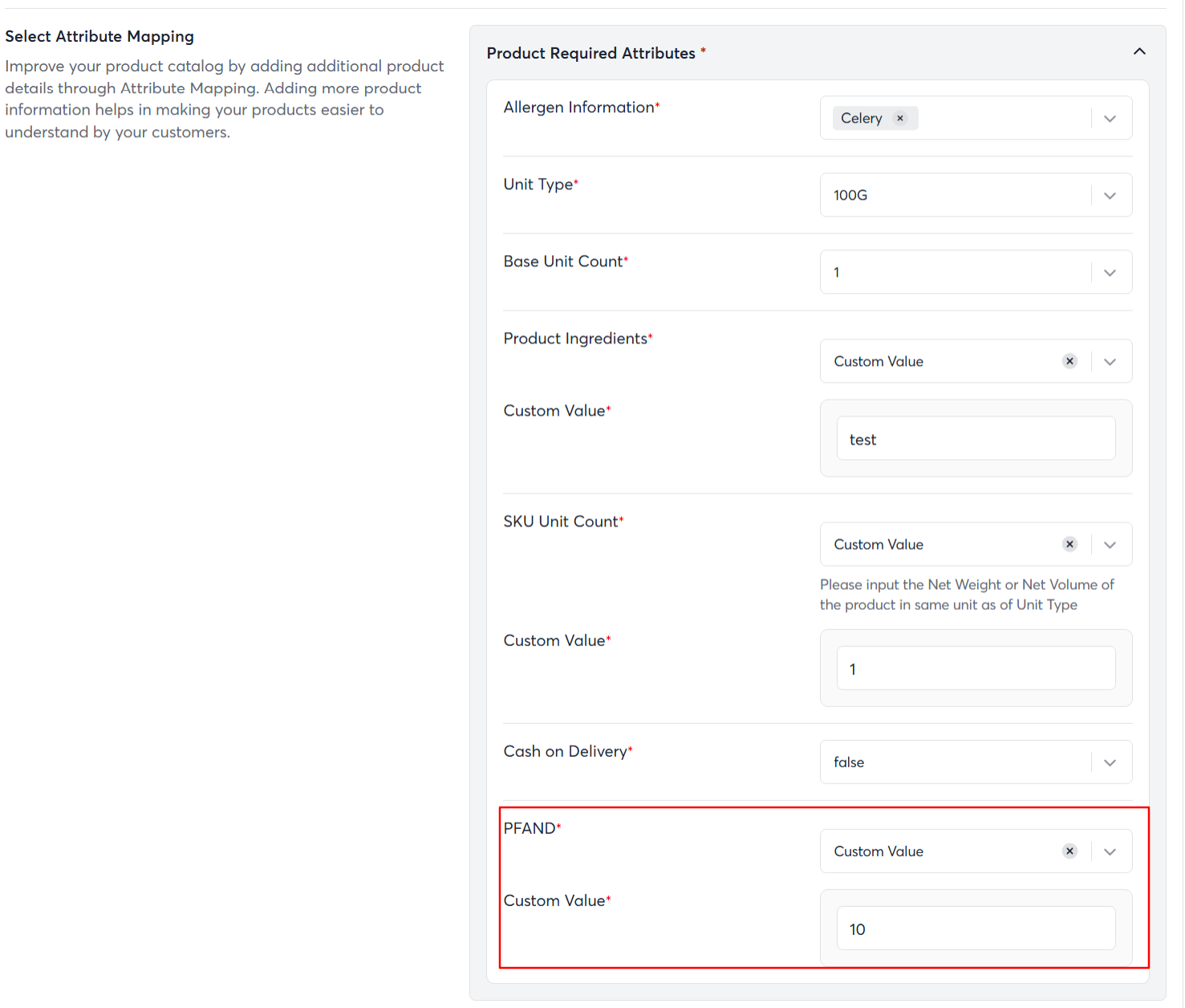Click Product Ingredients custom value field 'test'
Image resolution: width=1185 pixels, height=1008 pixels.
[976, 439]
